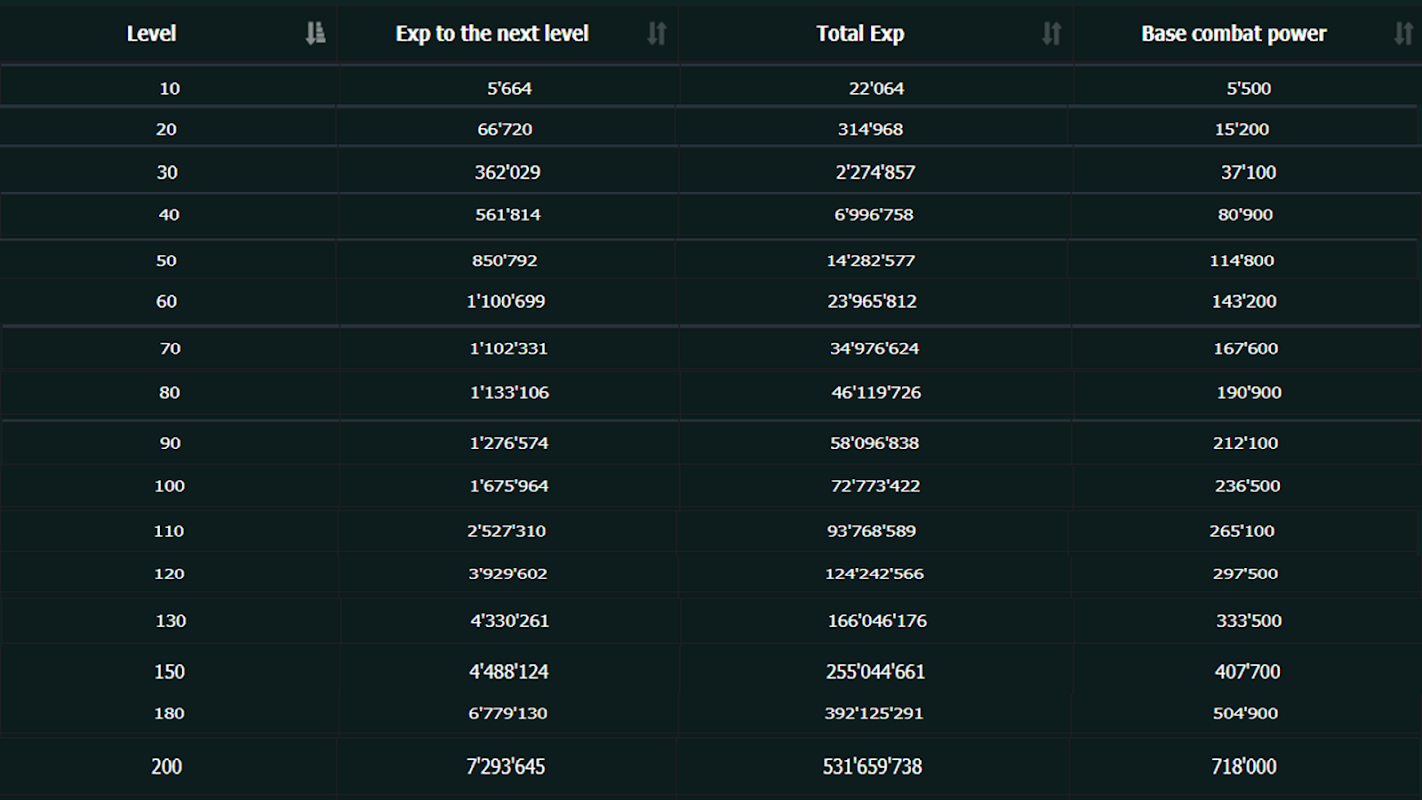Click the Base combat power header label
1422x800 pixels.
click(1233, 34)
